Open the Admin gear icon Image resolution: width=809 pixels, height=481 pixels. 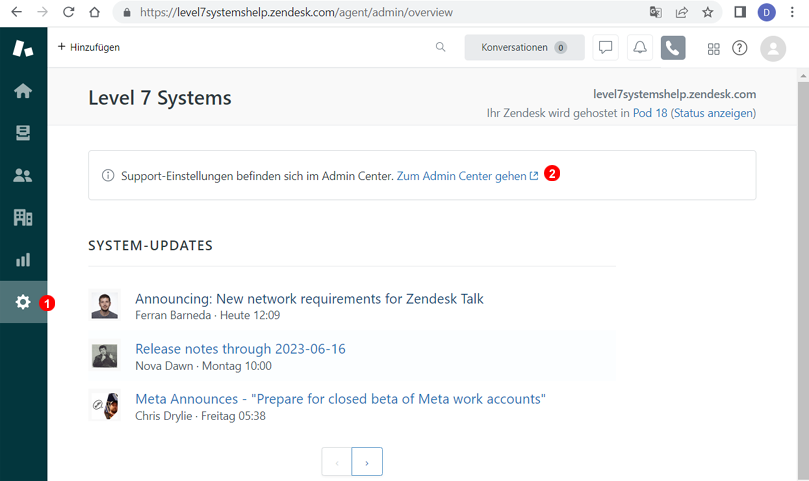[23, 302]
